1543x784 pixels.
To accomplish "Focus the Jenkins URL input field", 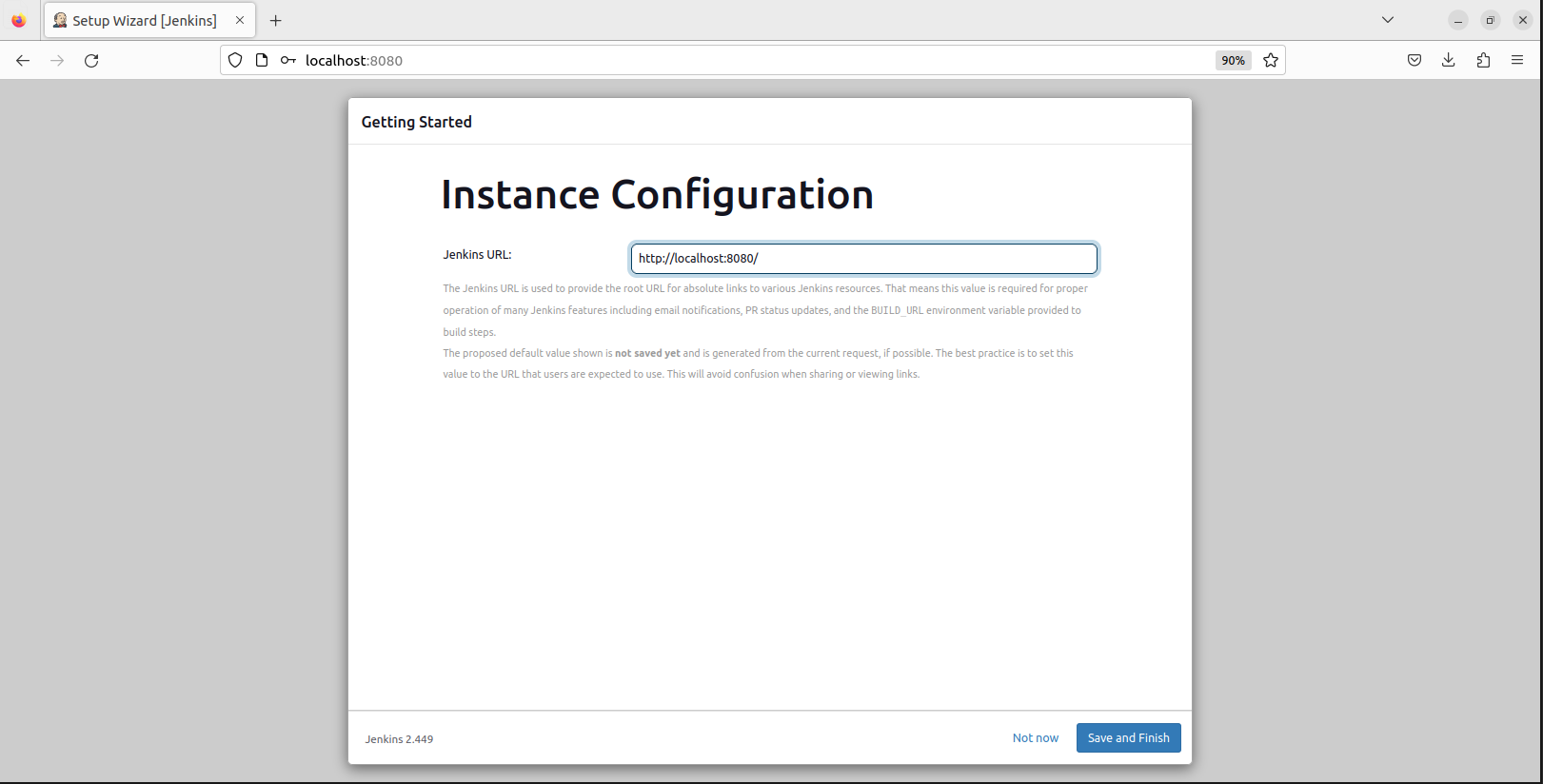I will (863, 259).
